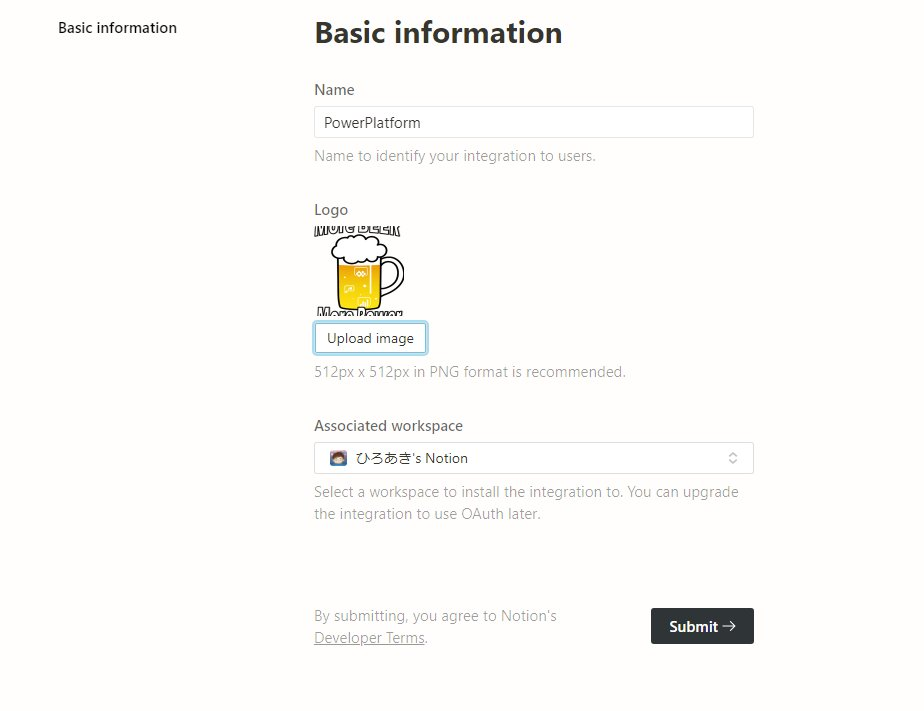924x711 pixels.
Task: Click the workspace avatar icon
Action: (338, 458)
